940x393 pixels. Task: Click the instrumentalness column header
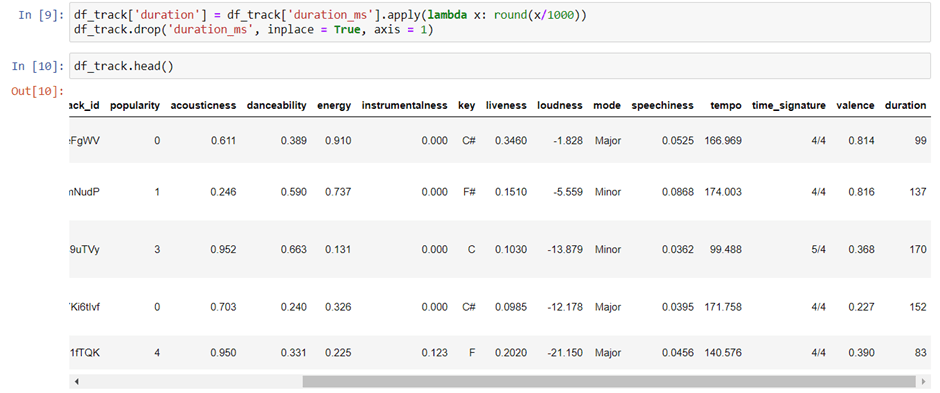[x=405, y=105]
